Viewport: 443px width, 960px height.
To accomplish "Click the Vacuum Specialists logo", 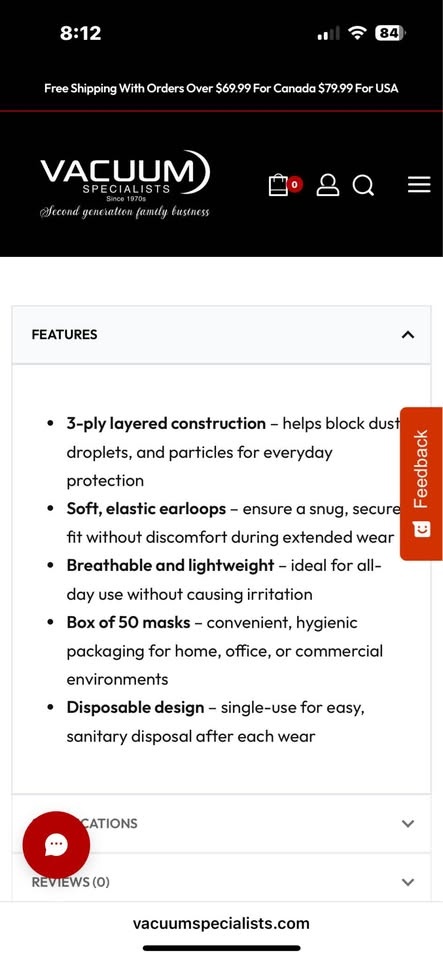I will click(125, 184).
